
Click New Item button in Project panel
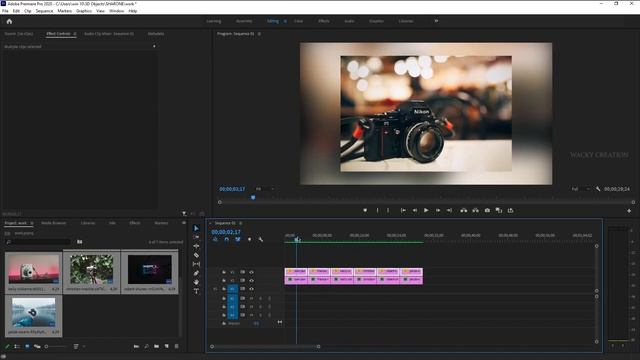pos(167,347)
